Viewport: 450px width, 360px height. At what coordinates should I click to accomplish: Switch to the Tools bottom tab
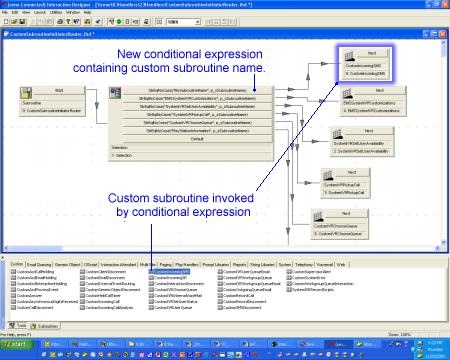point(18,325)
